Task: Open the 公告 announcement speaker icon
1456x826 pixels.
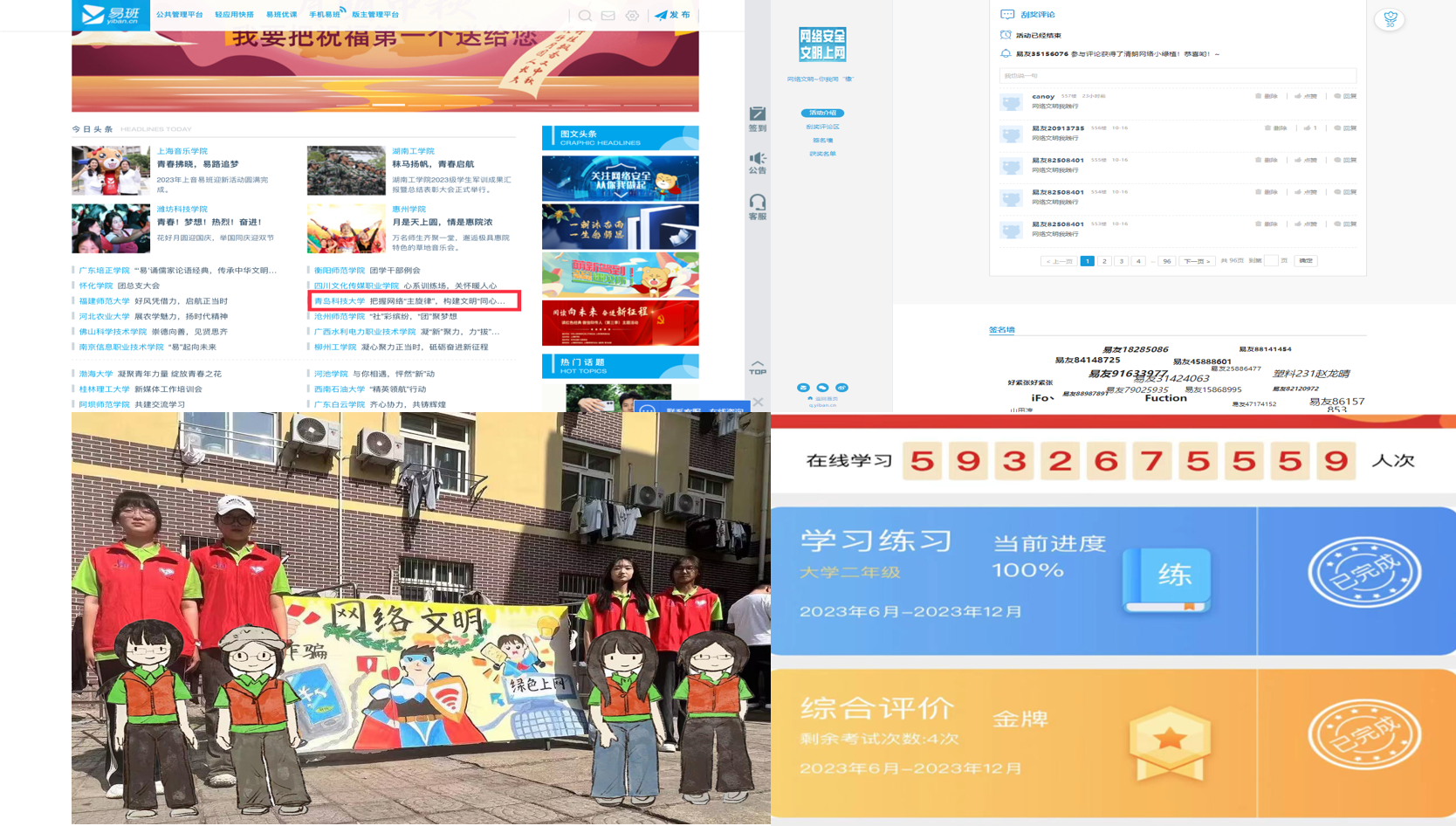Action: [x=758, y=162]
